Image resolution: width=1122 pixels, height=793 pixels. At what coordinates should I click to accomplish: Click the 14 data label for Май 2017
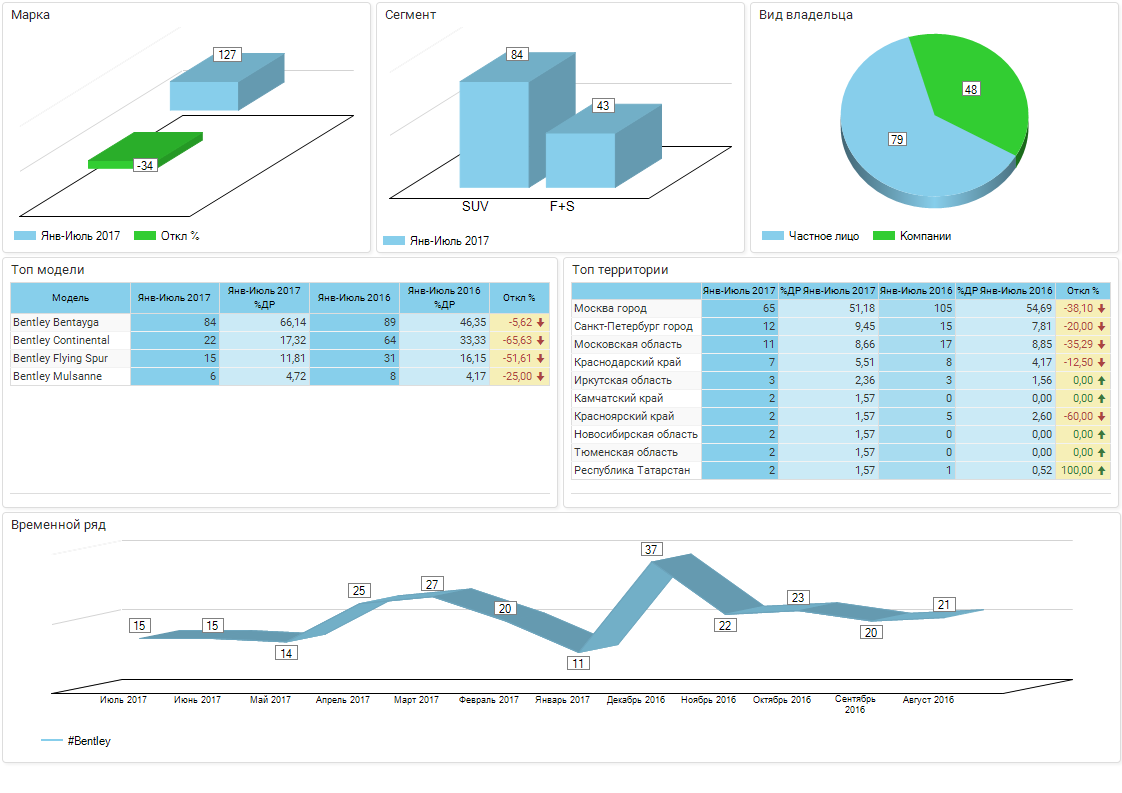click(x=286, y=653)
